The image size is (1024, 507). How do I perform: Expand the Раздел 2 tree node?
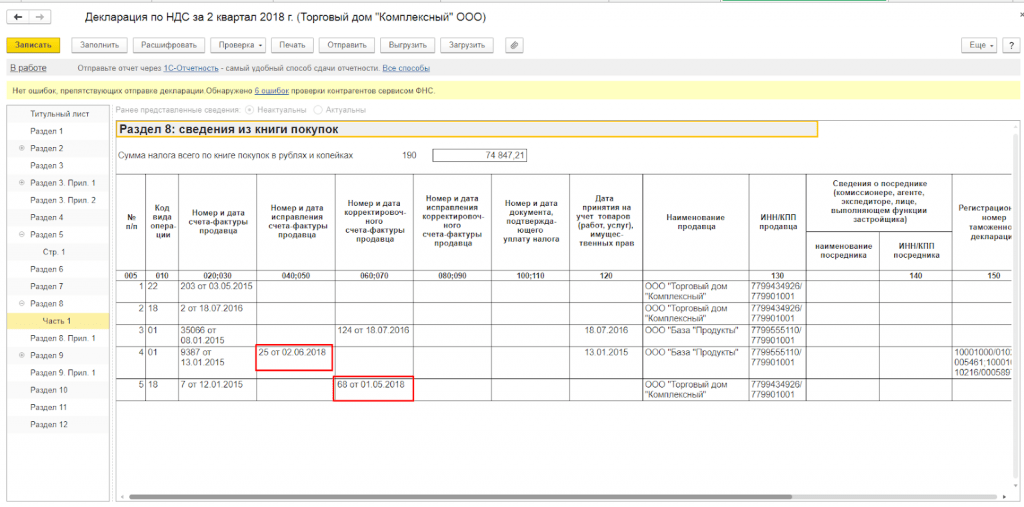point(22,148)
